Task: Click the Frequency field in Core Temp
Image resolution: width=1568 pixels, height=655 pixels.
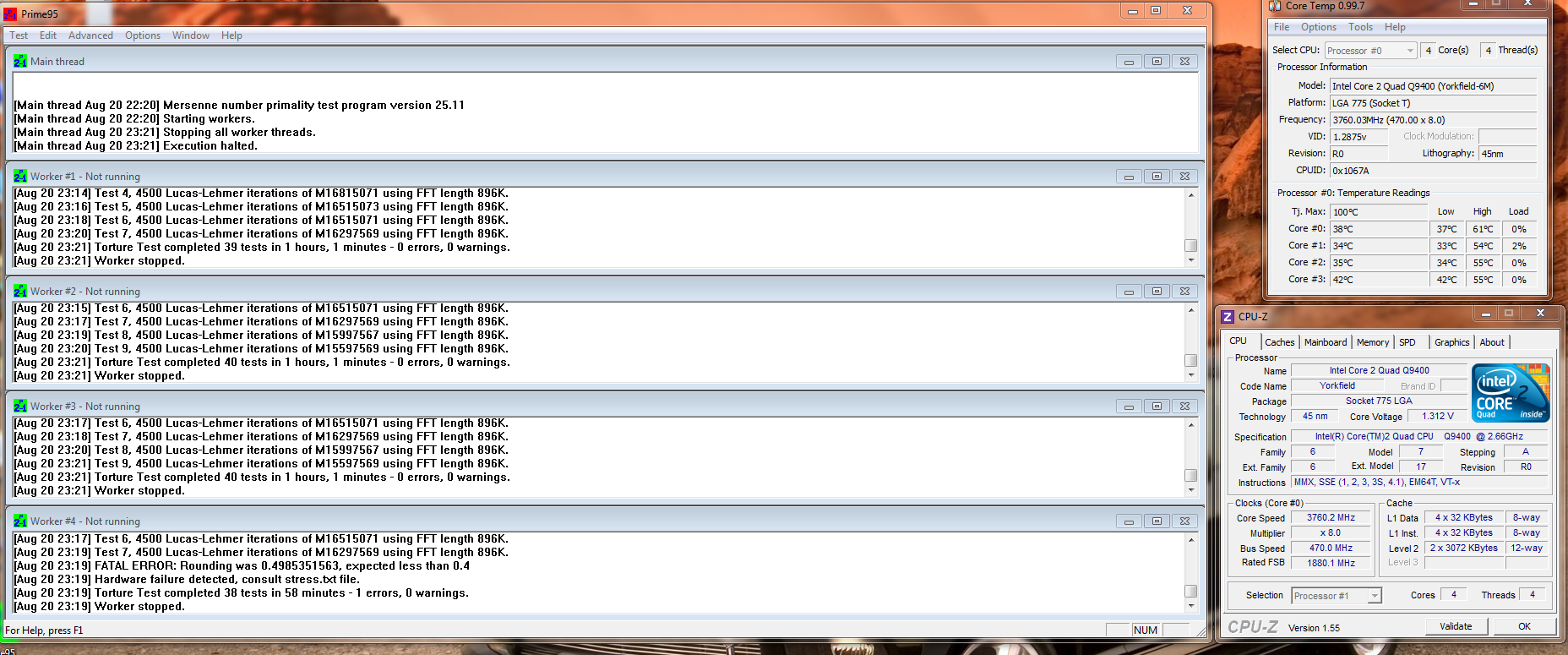Action: [1433, 120]
